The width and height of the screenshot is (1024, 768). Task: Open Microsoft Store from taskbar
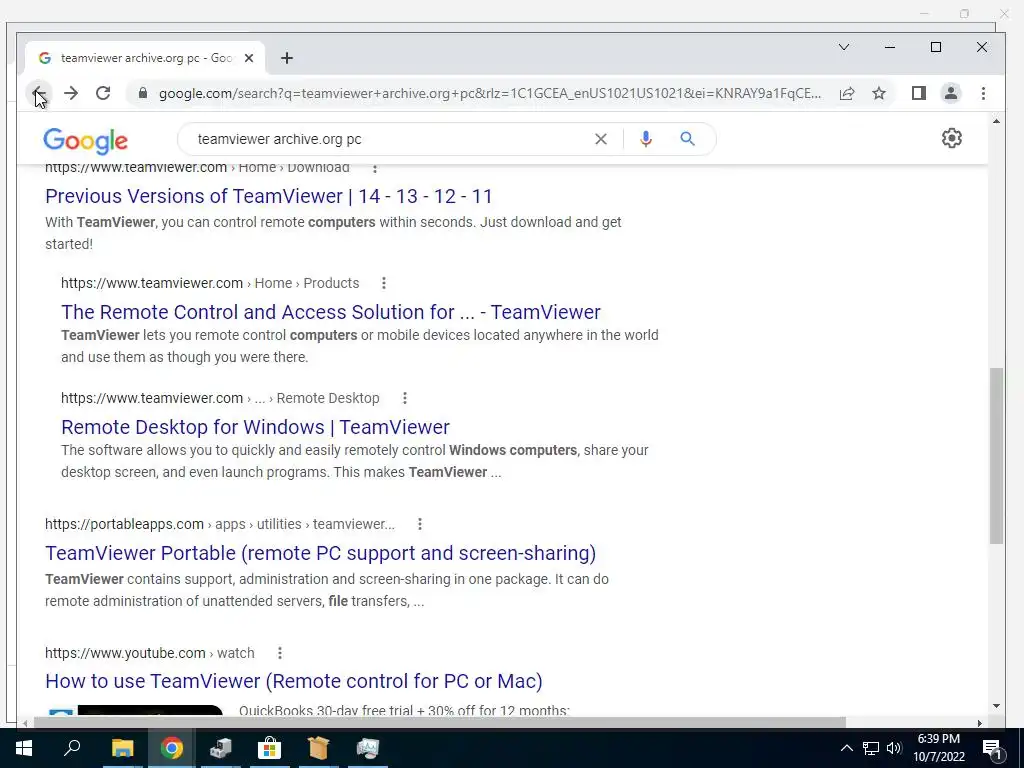[269, 748]
